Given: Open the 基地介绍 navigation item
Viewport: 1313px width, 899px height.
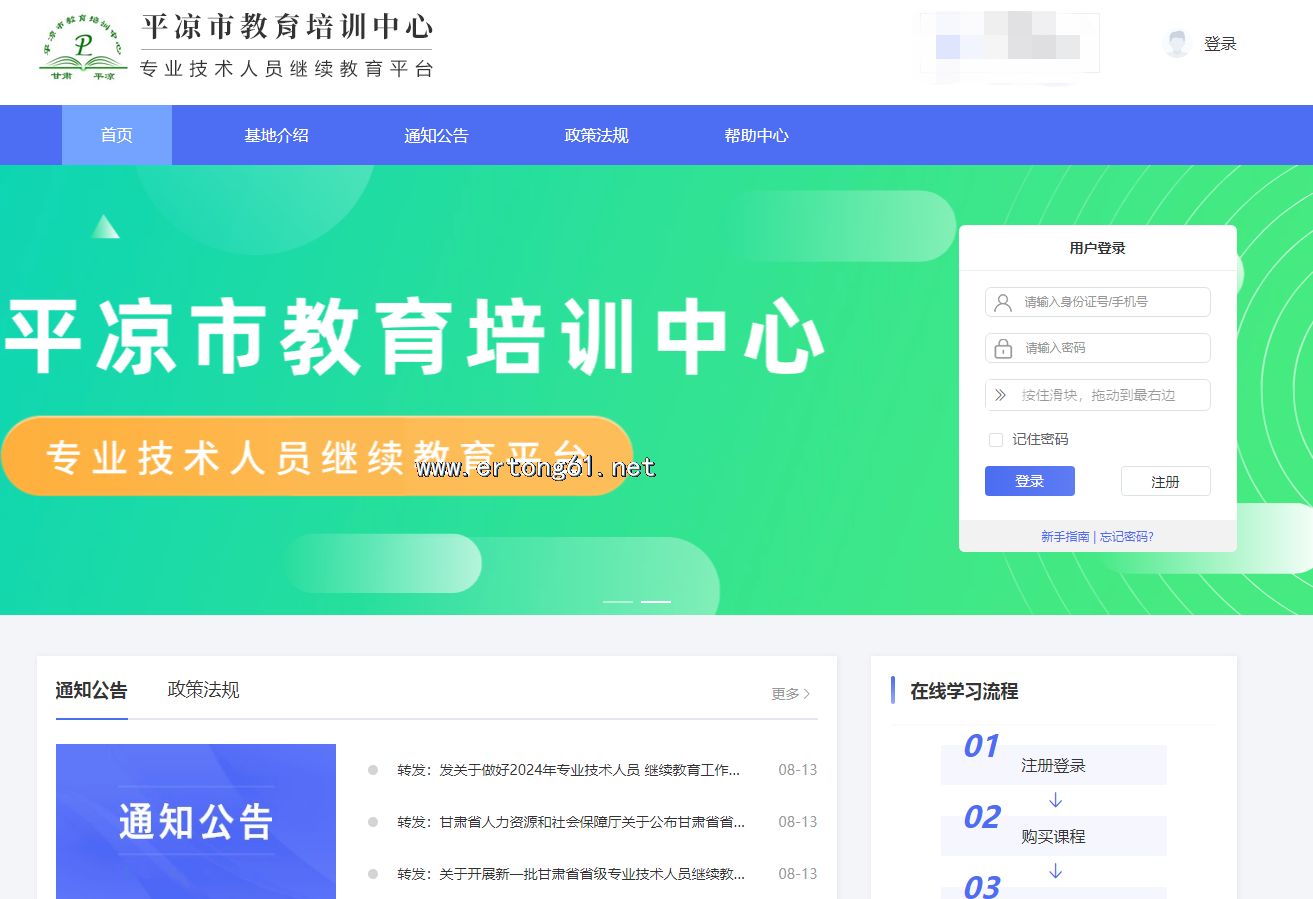Looking at the screenshot, I should (276, 135).
